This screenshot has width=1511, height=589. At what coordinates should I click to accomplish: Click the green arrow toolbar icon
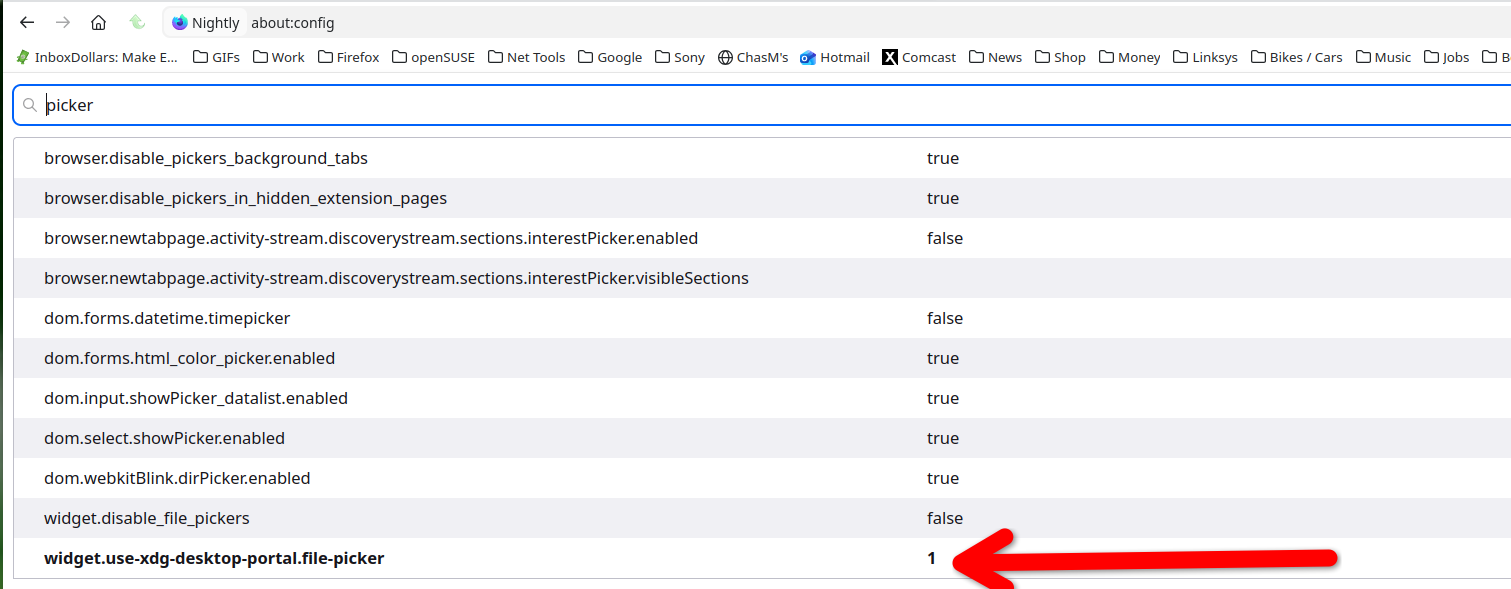137,22
